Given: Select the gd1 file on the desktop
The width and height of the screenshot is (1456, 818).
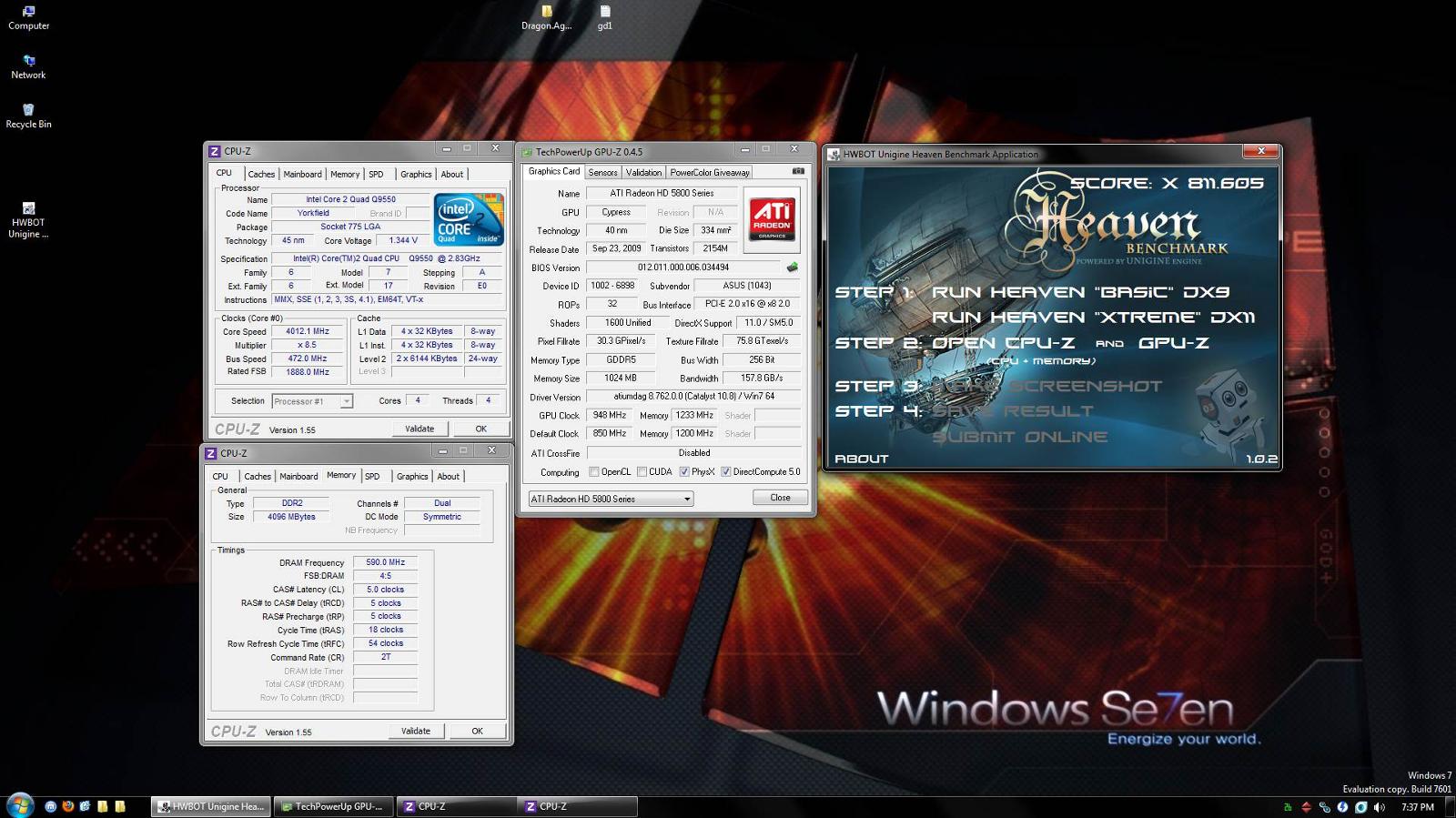Looking at the screenshot, I should 605,18.
